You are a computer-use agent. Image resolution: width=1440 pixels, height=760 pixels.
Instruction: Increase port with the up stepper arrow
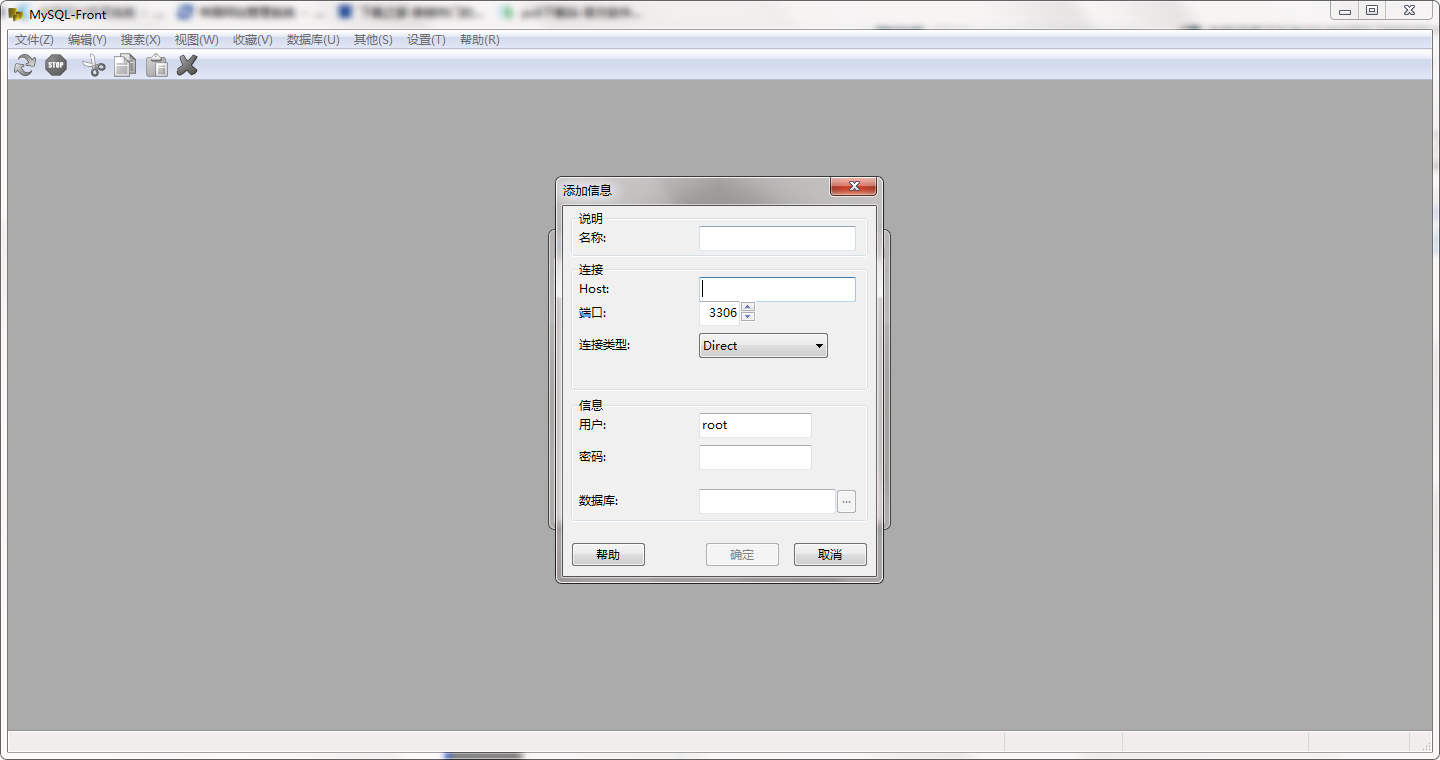pos(748,307)
